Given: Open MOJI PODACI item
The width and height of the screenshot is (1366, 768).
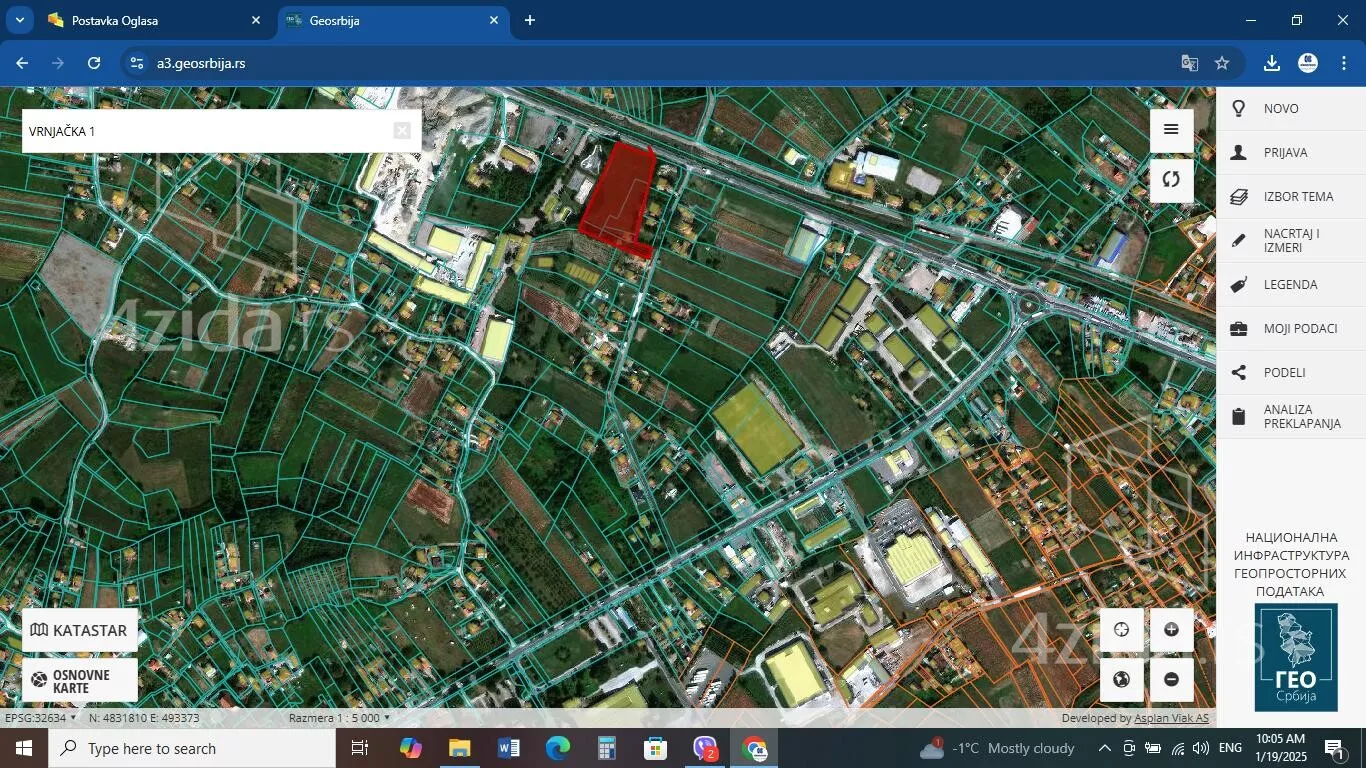Looking at the screenshot, I should (1291, 329).
